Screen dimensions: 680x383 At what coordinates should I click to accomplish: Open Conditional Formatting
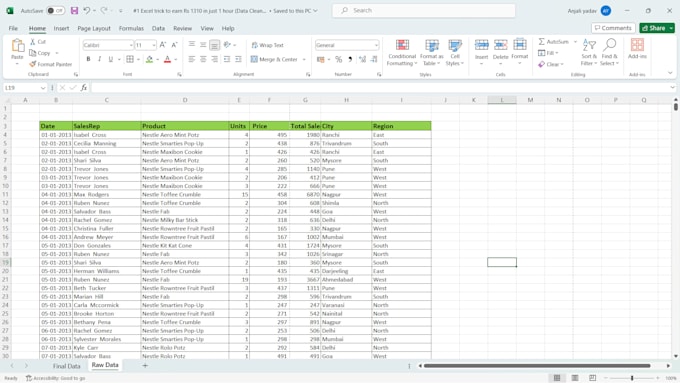tap(402, 52)
